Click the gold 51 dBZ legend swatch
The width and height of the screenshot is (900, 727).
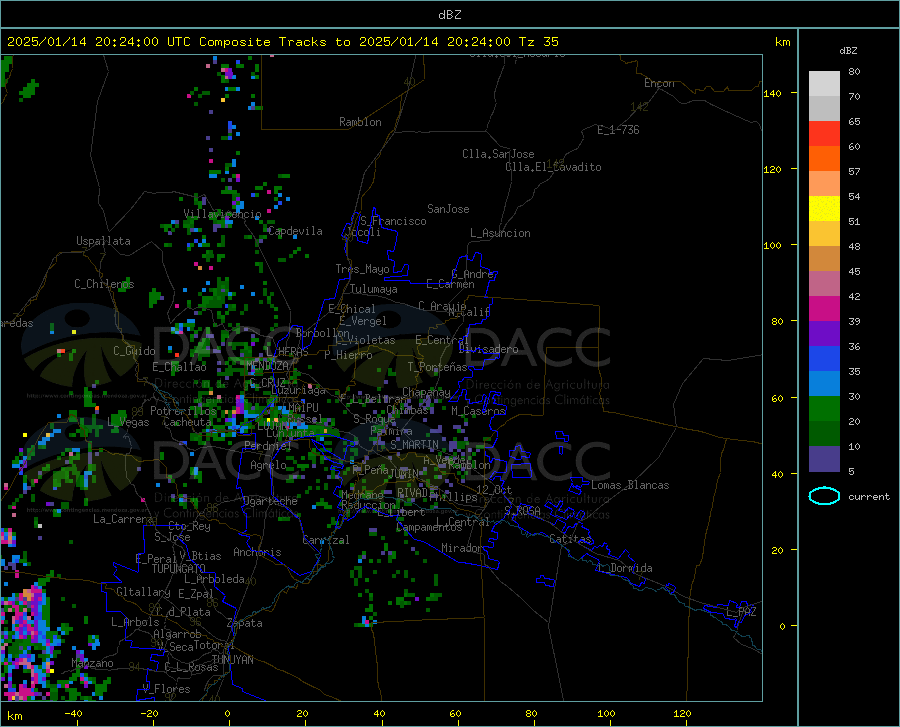coord(824,234)
